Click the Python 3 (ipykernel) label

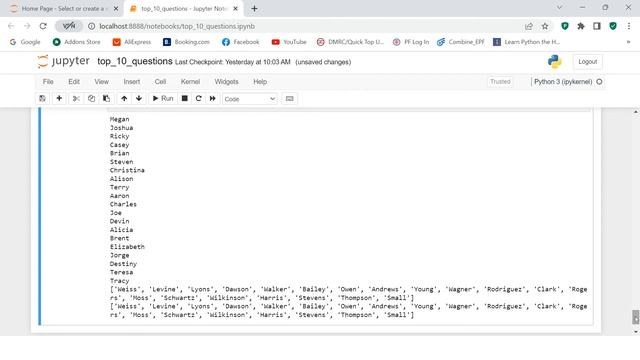[x=563, y=82]
